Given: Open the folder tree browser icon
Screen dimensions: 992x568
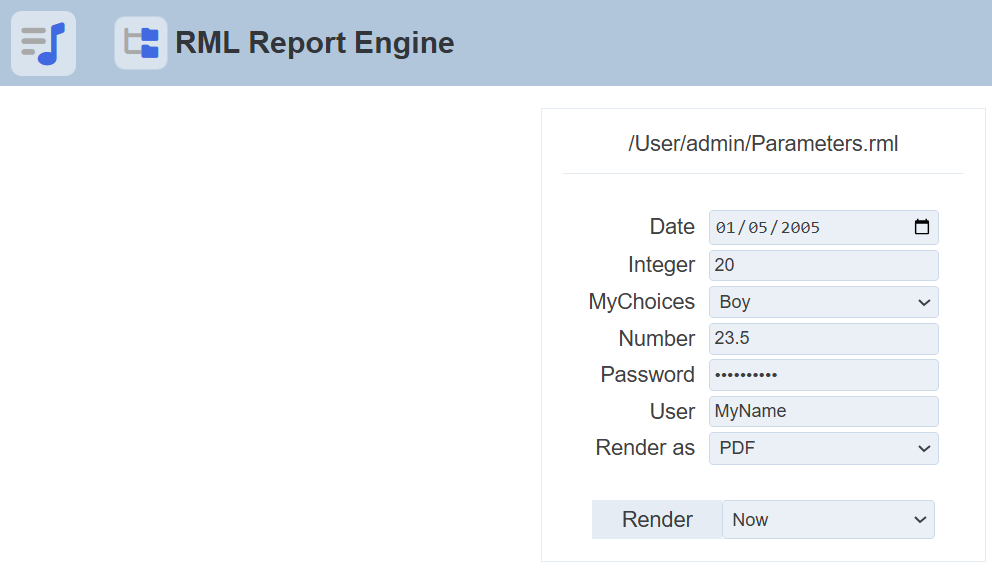Looking at the screenshot, I should tap(141, 43).
